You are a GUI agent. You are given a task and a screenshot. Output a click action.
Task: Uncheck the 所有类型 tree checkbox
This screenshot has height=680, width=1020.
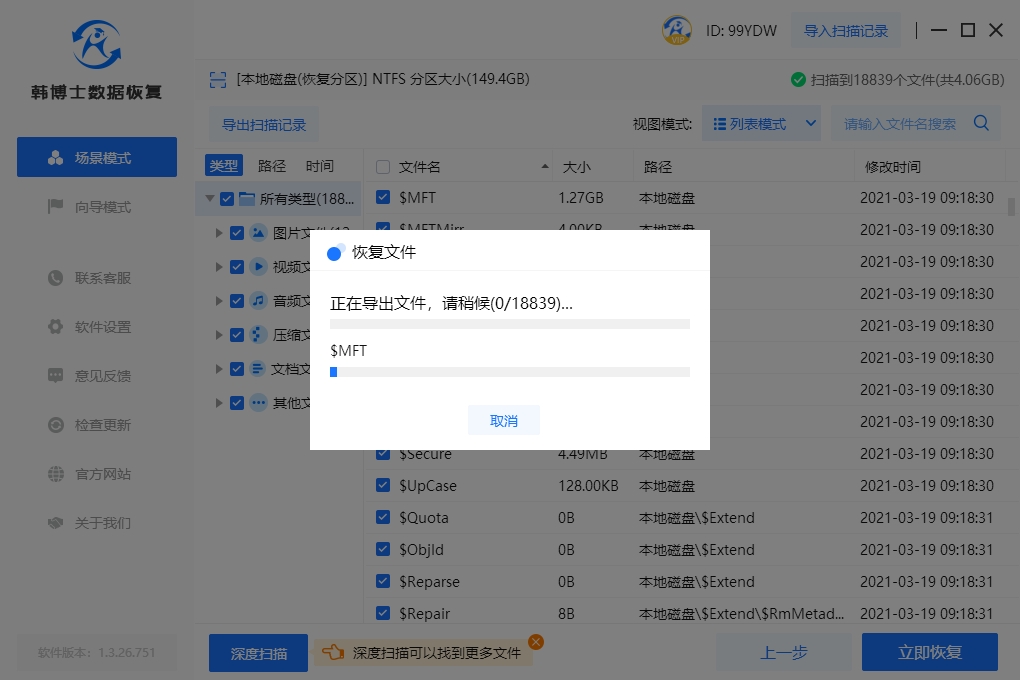pos(227,199)
